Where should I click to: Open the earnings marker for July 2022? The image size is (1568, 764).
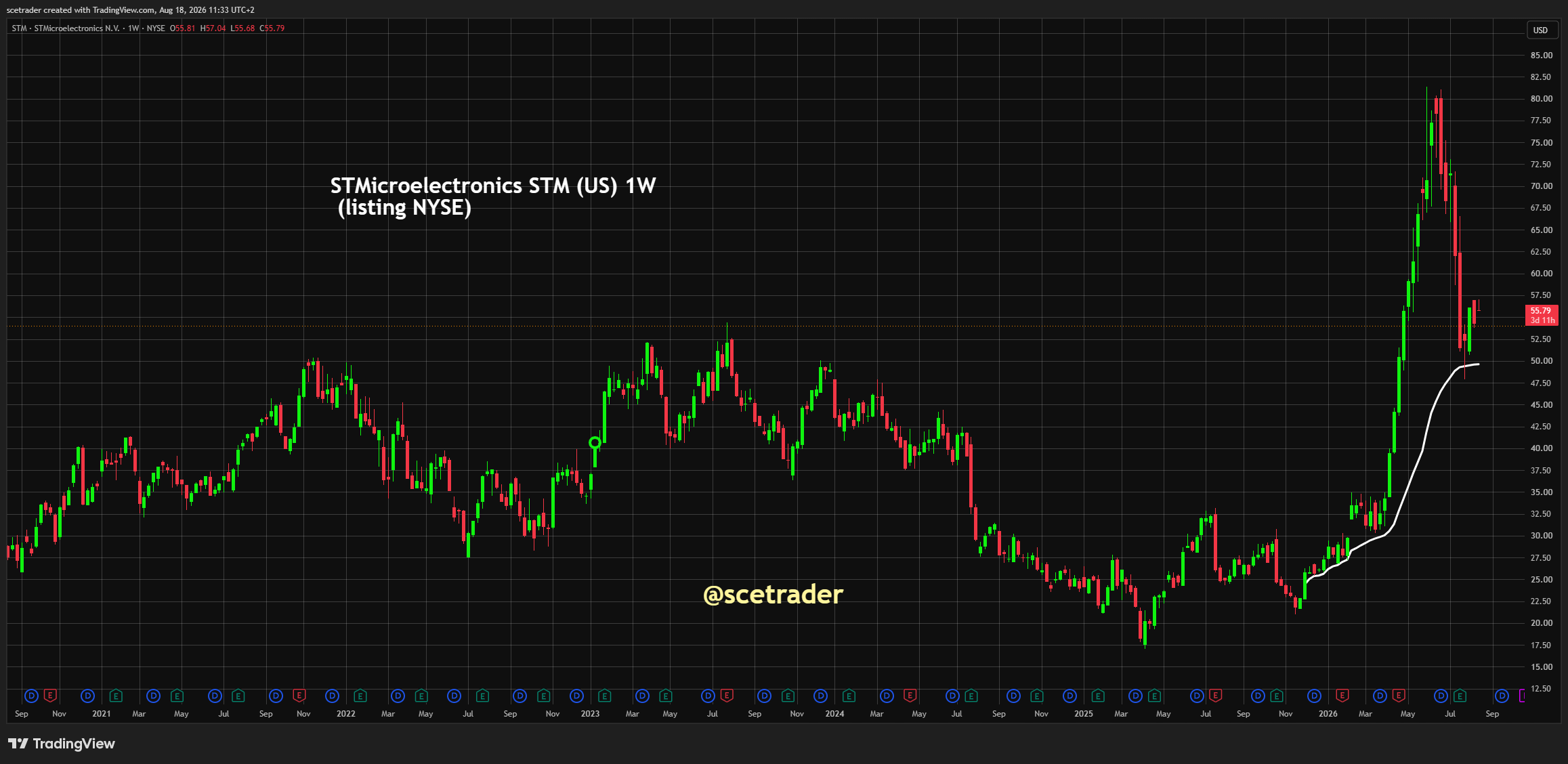coord(482,696)
